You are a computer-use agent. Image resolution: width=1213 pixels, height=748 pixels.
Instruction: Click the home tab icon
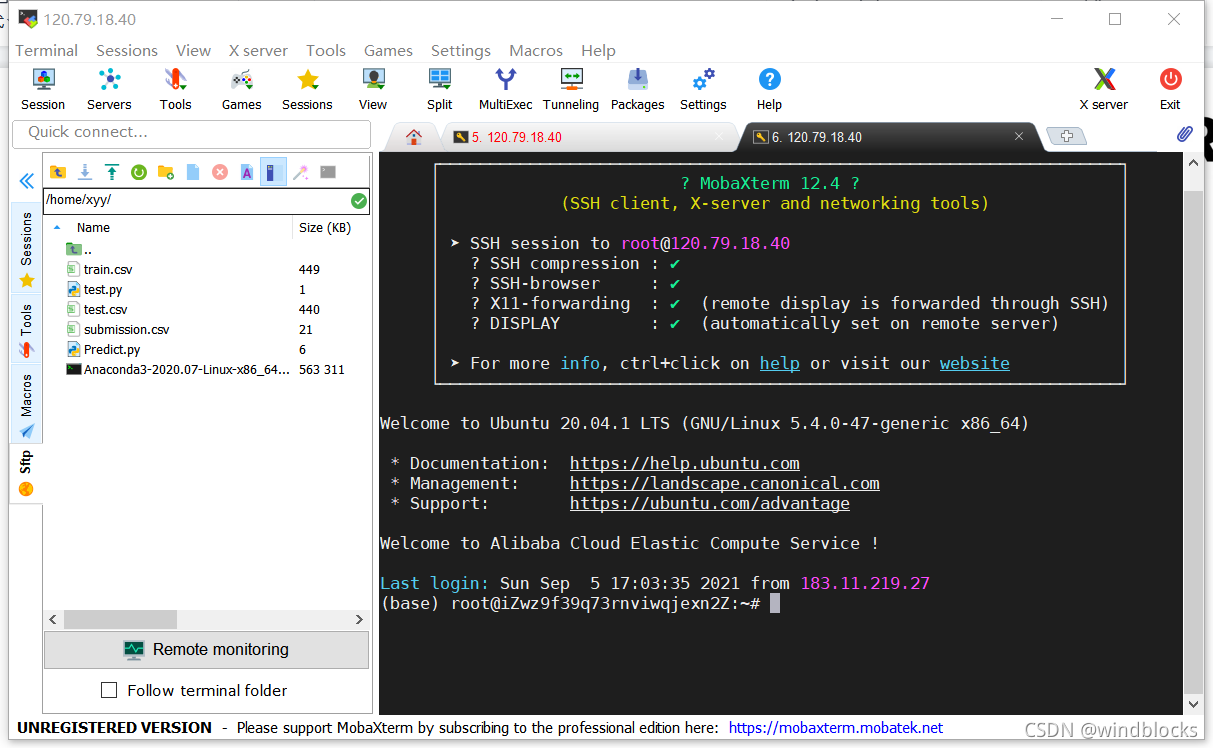point(414,138)
